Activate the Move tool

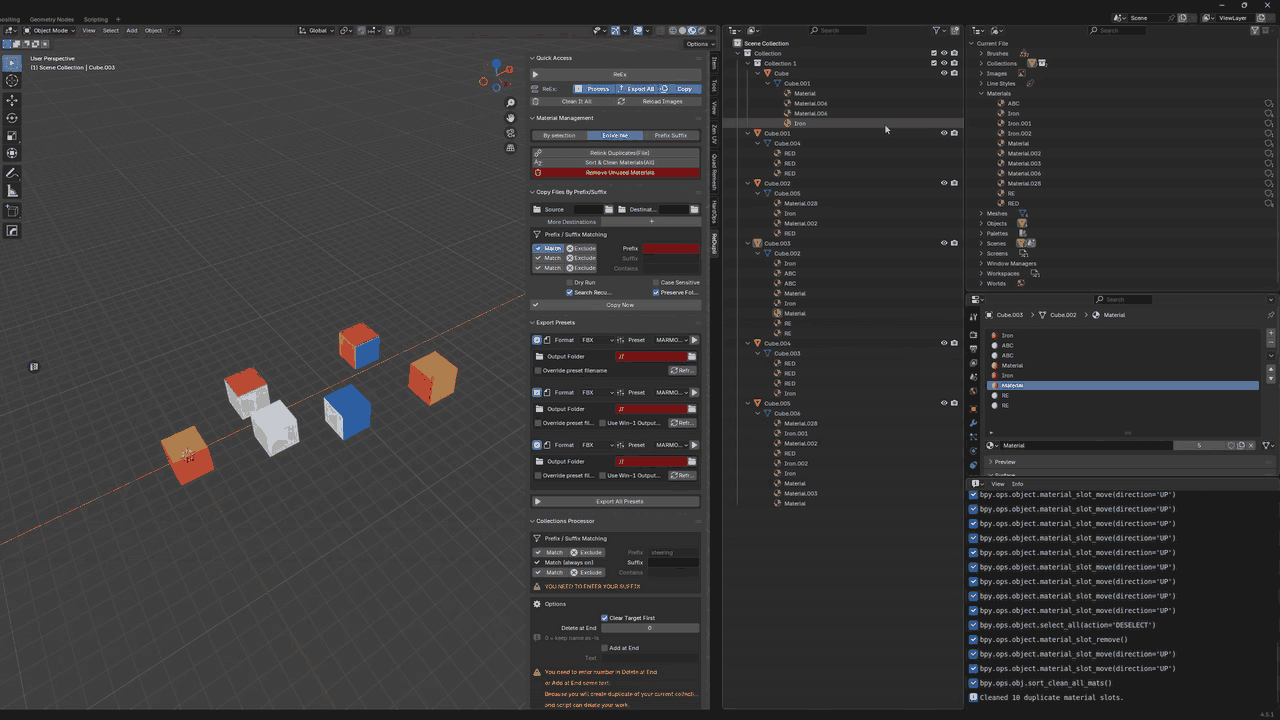point(12,100)
